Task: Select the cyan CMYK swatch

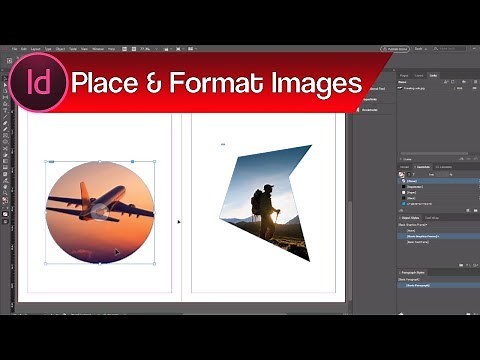Action: 438,204
